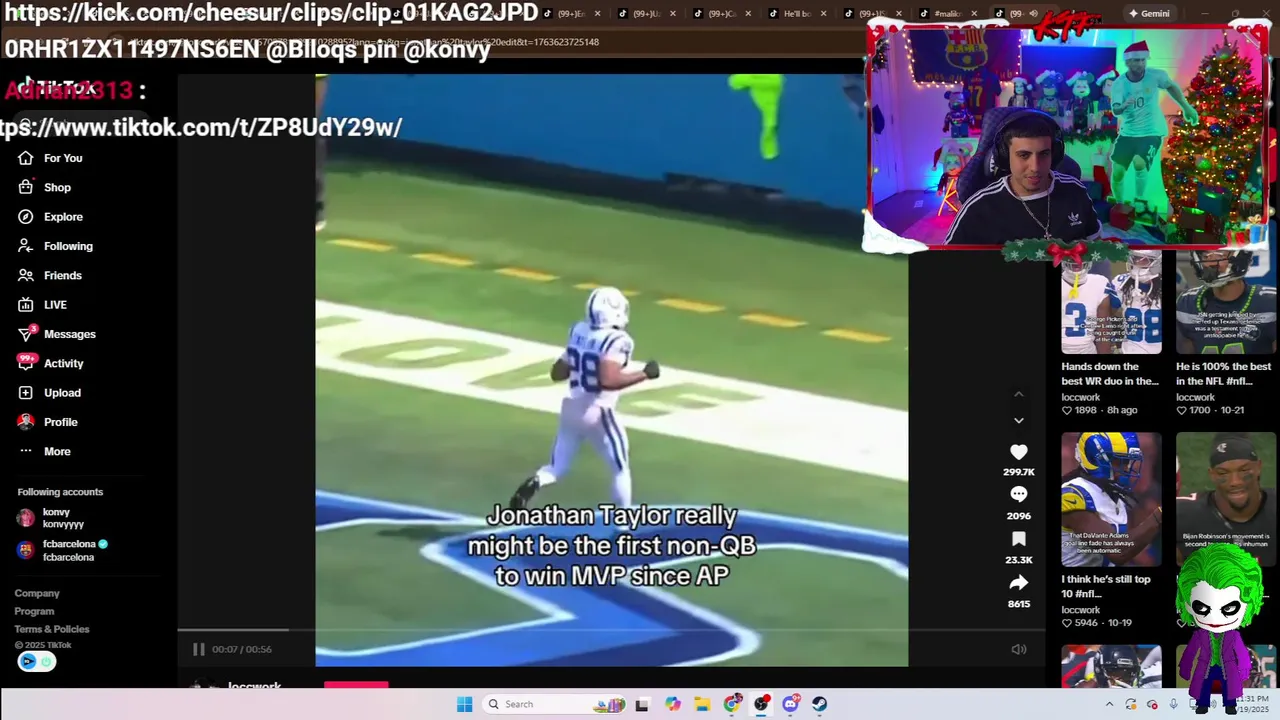Screen dimensions: 1280x720
Task: Open File Explorer from taskbar
Action: coord(702,704)
